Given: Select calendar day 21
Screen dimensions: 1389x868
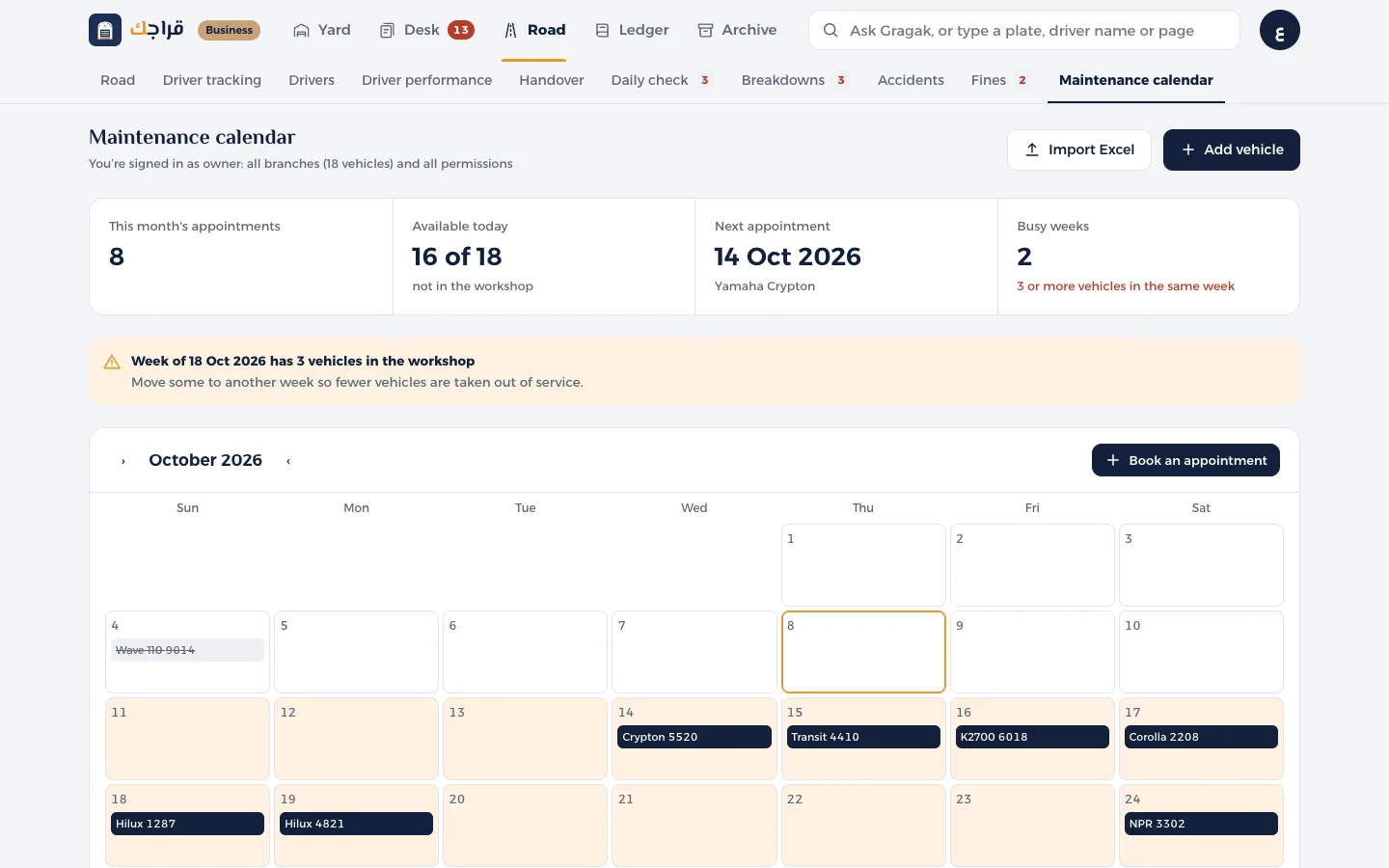Looking at the screenshot, I should point(694,826).
